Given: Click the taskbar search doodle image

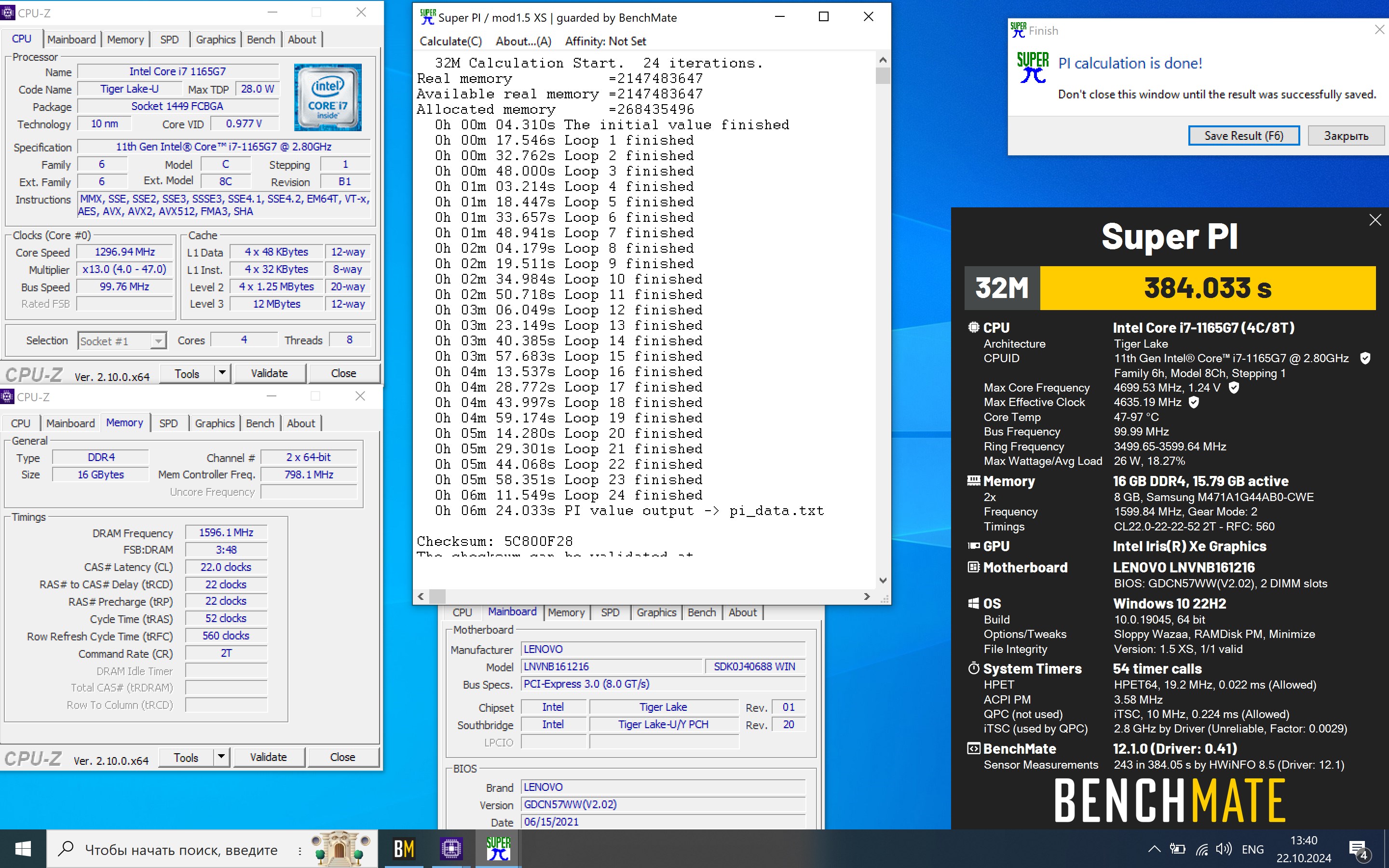Looking at the screenshot, I should click(340, 849).
